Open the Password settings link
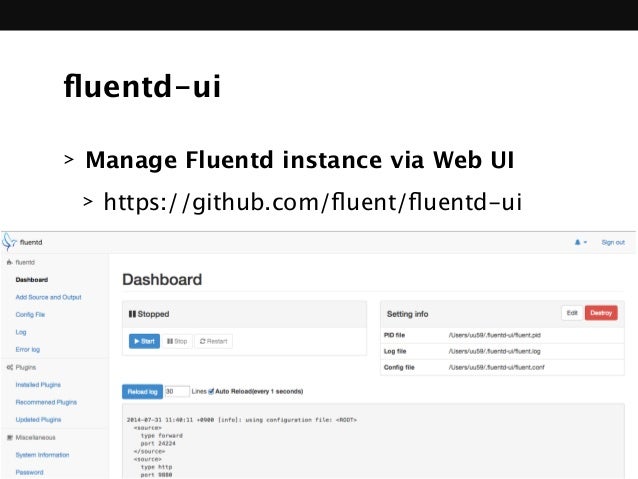638x479 pixels. coord(29,472)
